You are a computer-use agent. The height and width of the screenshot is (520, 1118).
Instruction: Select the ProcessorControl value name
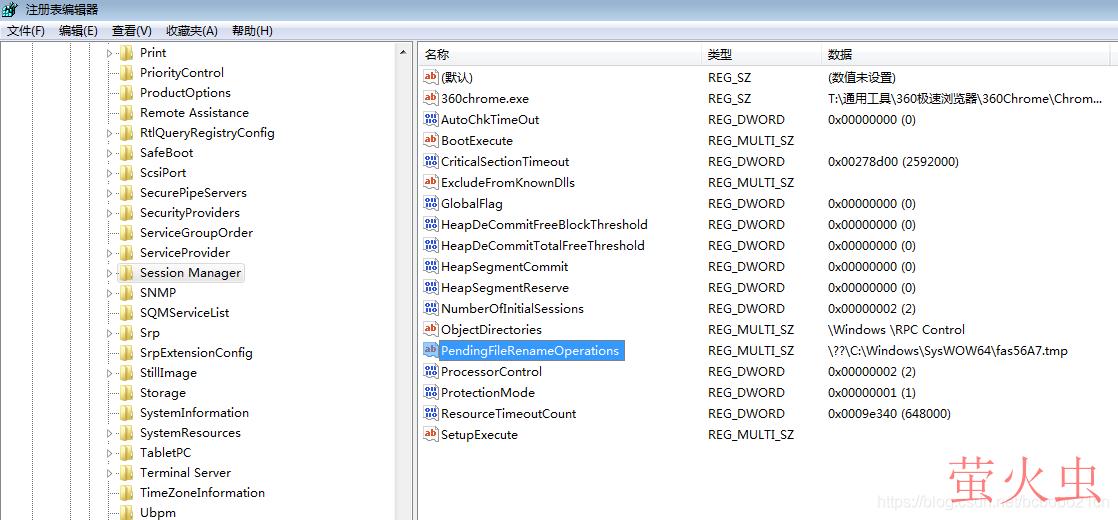(x=491, y=372)
